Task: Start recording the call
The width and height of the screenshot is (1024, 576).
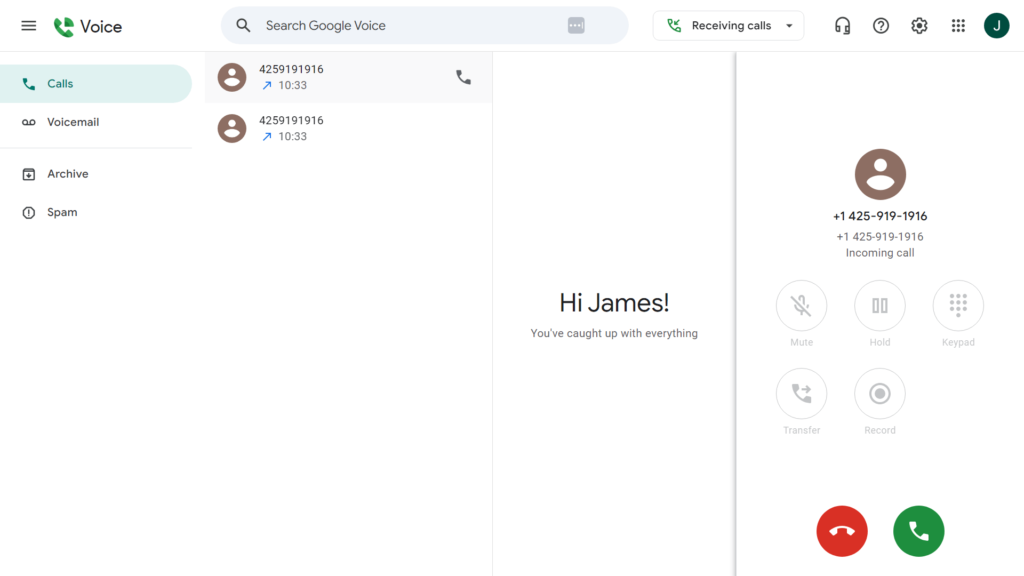Action: click(x=879, y=393)
